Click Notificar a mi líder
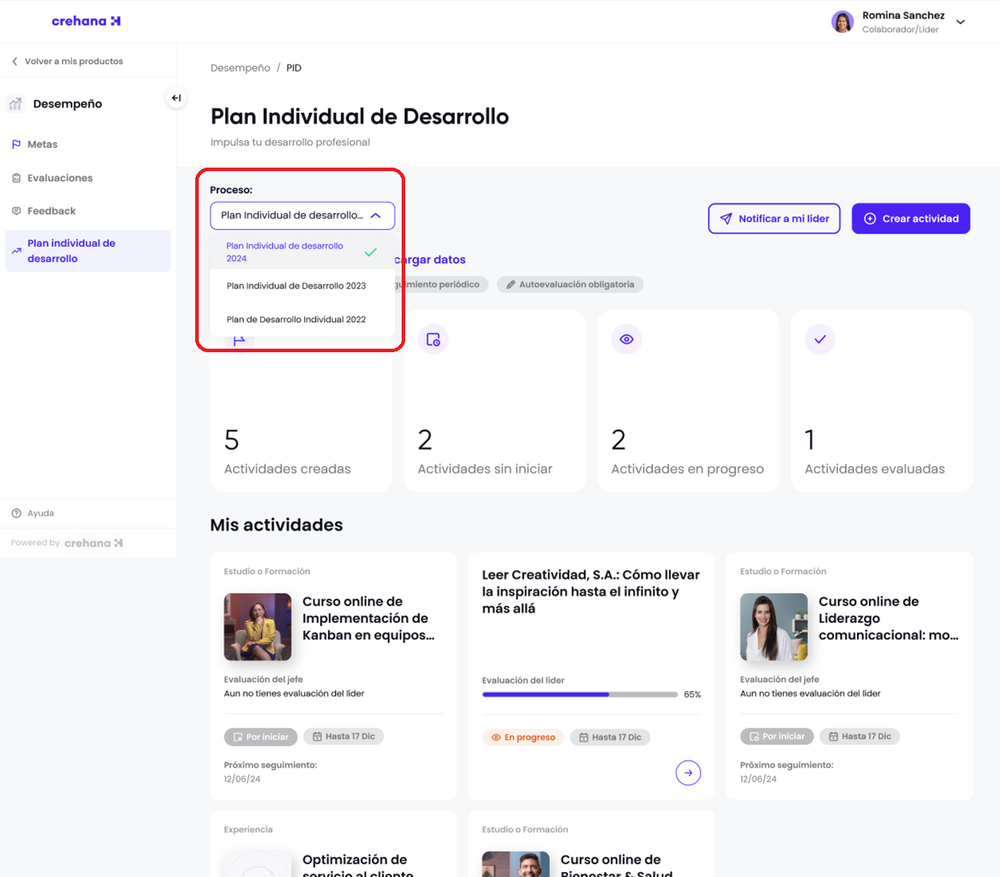The width and height of the screenshot is (1000, 877). click(x=774, y=218)
